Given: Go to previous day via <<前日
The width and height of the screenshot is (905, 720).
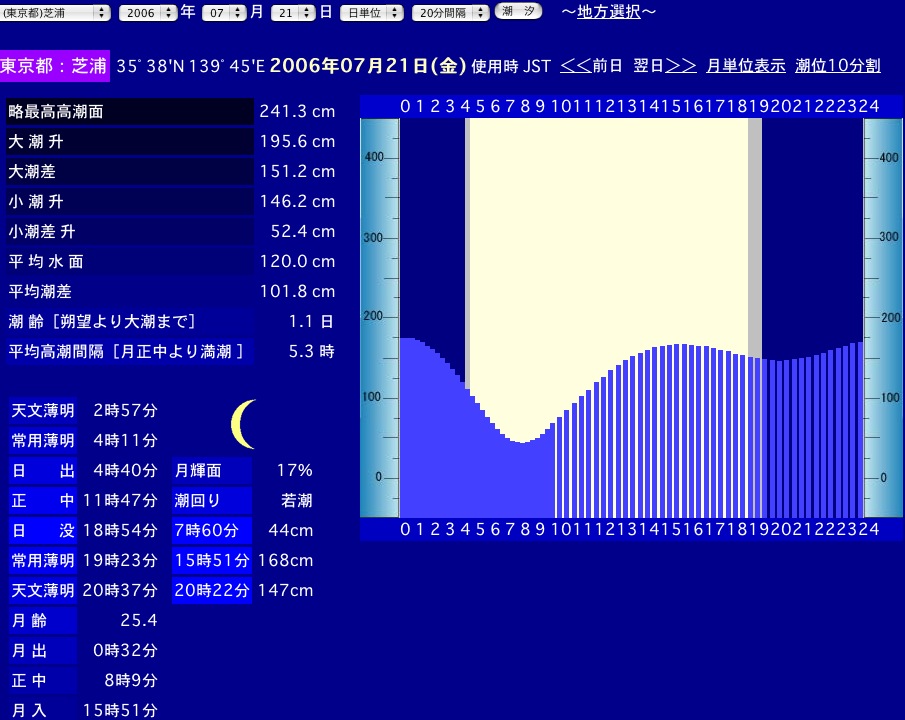Looking at the screenshot, I should [x=591, y=66].
